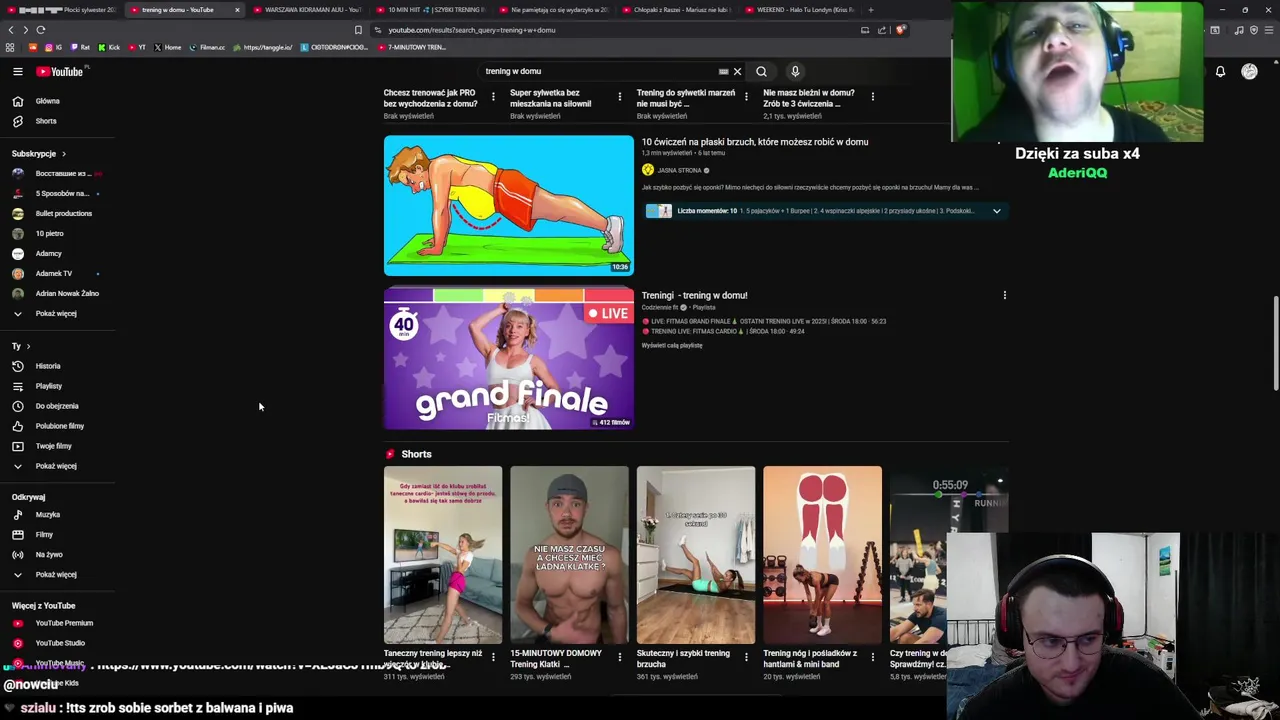
Task: Open the Ty section header
Action: [x=20, y=346]
